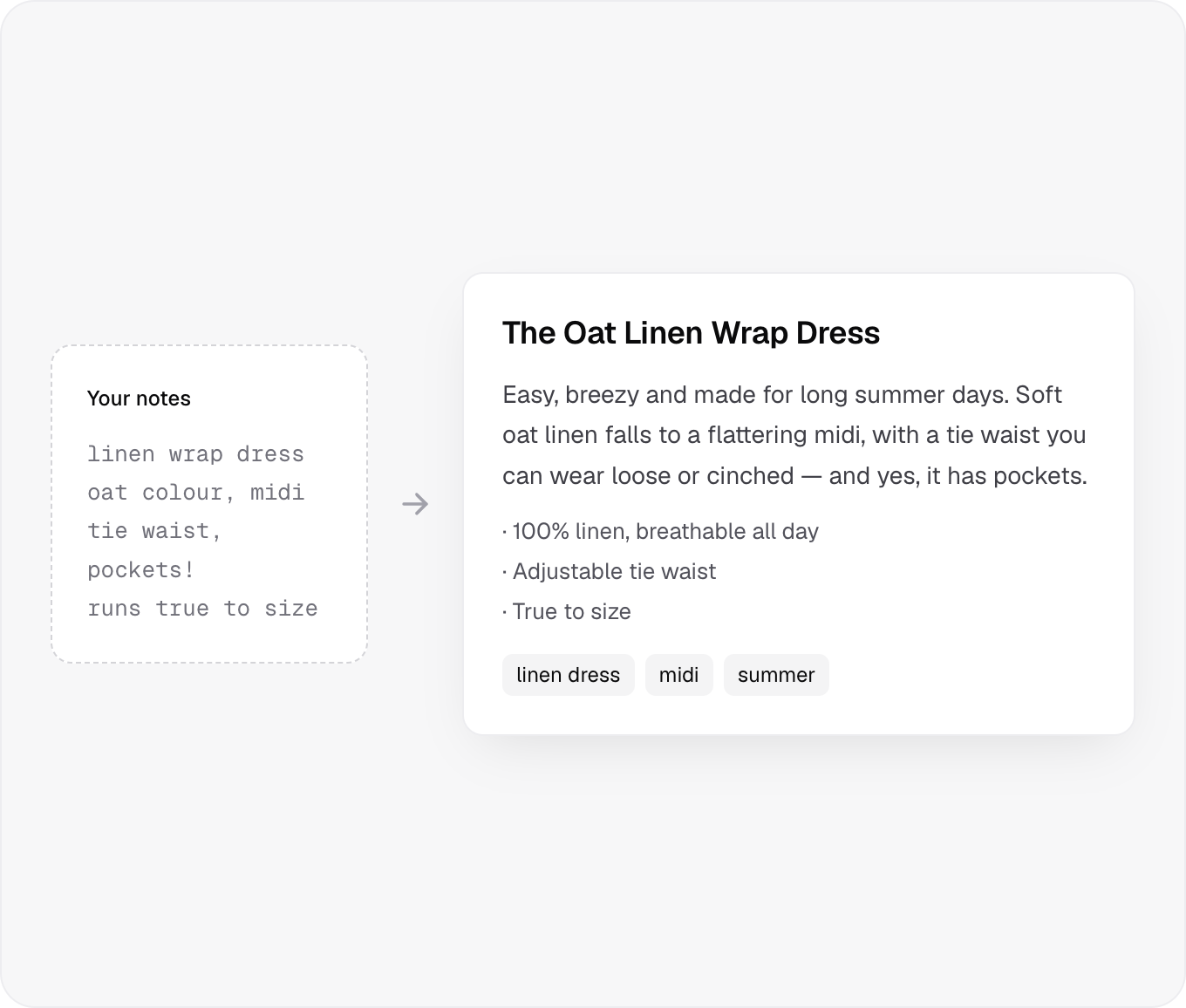The image size is (1186, 1008).
Task: Click the "Your notes" heading
Action: [139, 398]
